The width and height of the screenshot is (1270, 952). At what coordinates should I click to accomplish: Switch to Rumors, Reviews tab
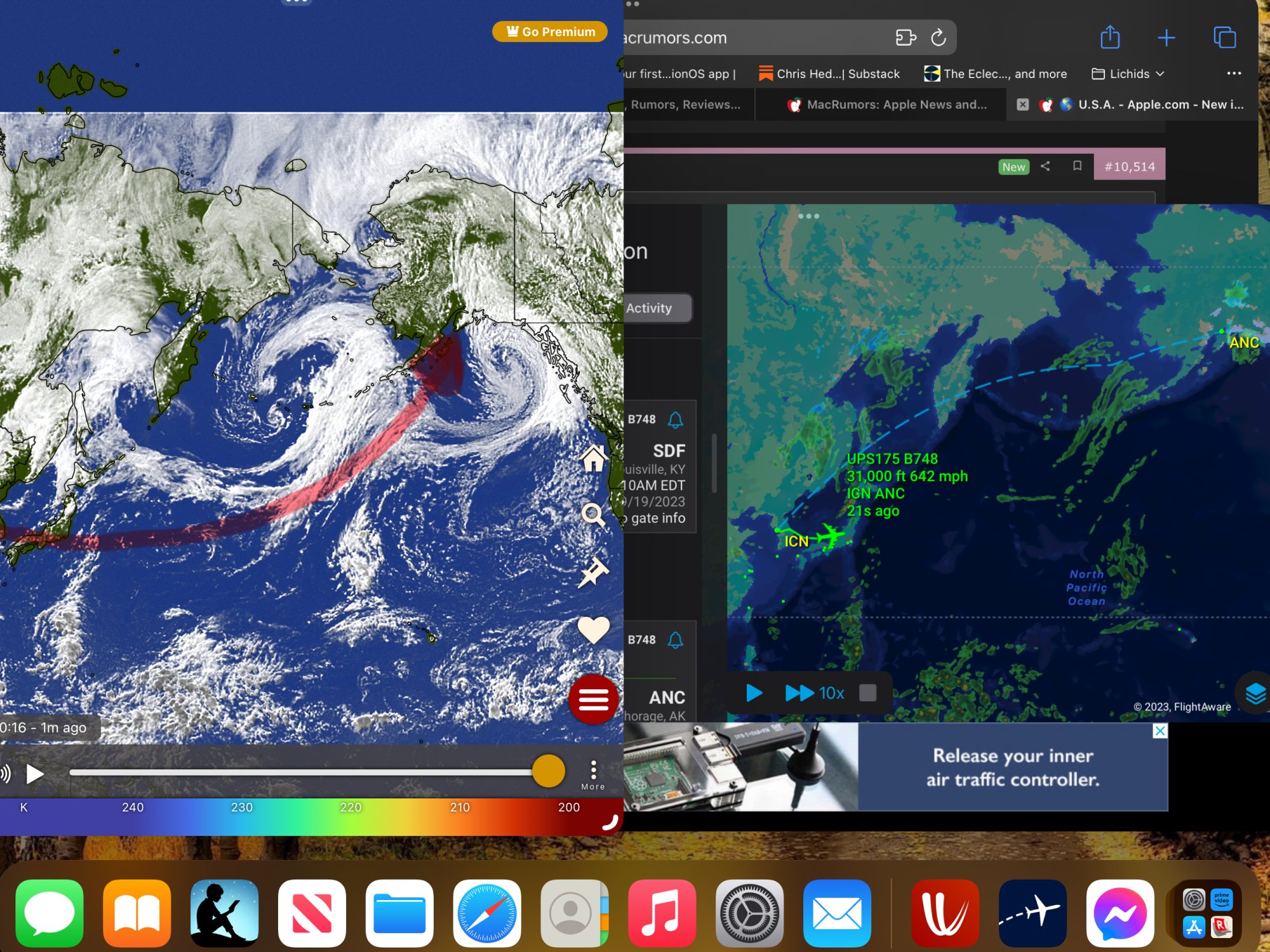689,105
